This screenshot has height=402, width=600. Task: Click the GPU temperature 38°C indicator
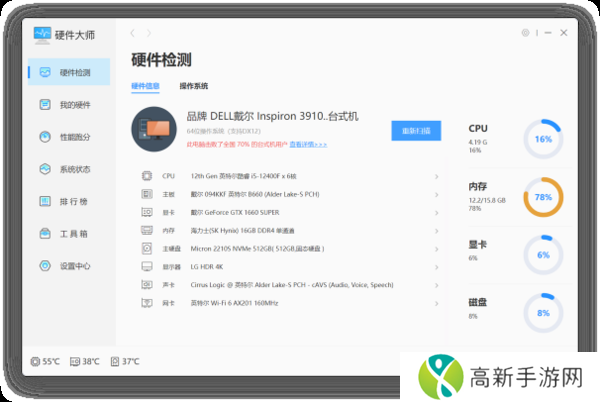point(85,361)
